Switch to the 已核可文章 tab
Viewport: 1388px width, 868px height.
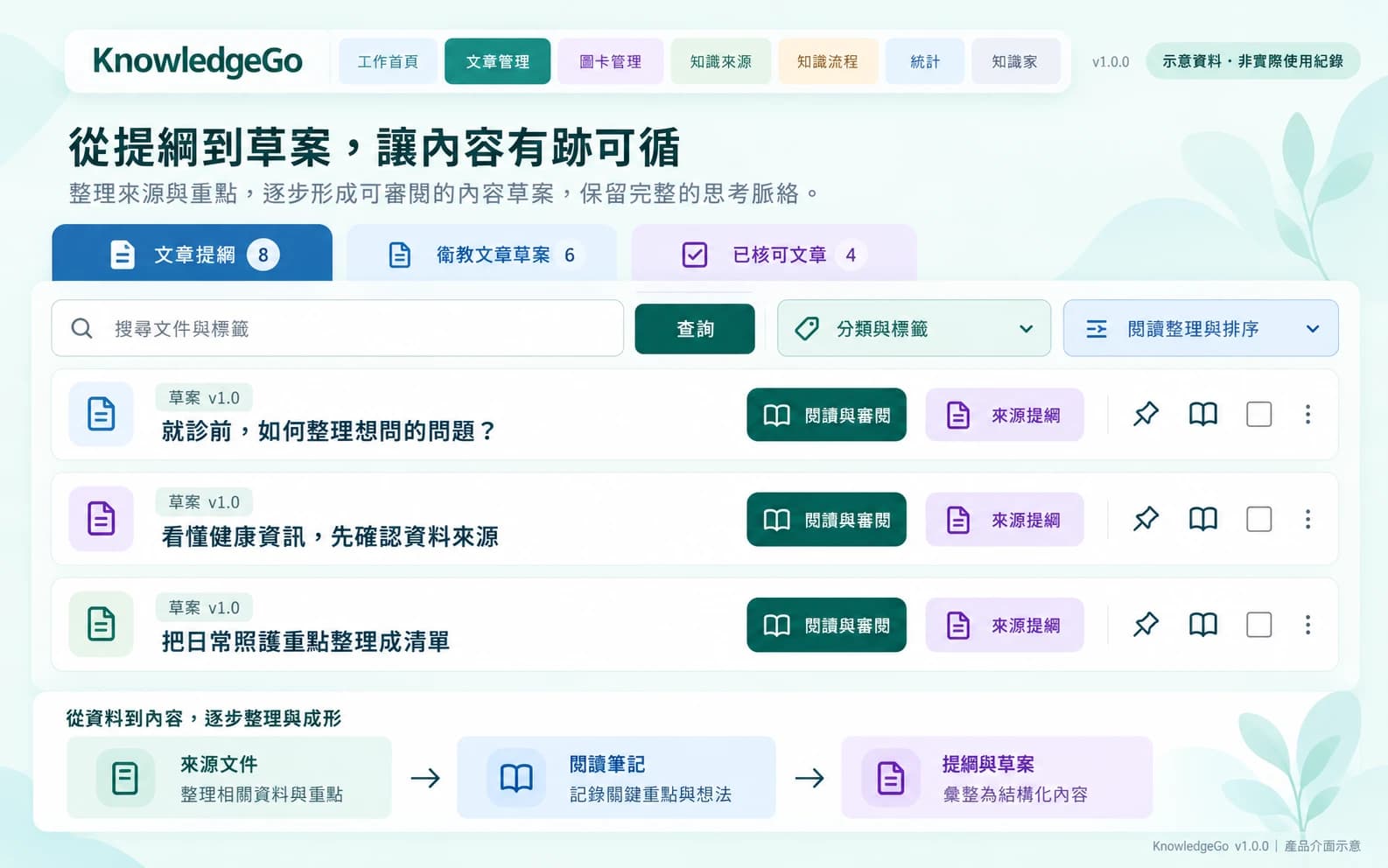pyautogui.click(x=774, y=254)
